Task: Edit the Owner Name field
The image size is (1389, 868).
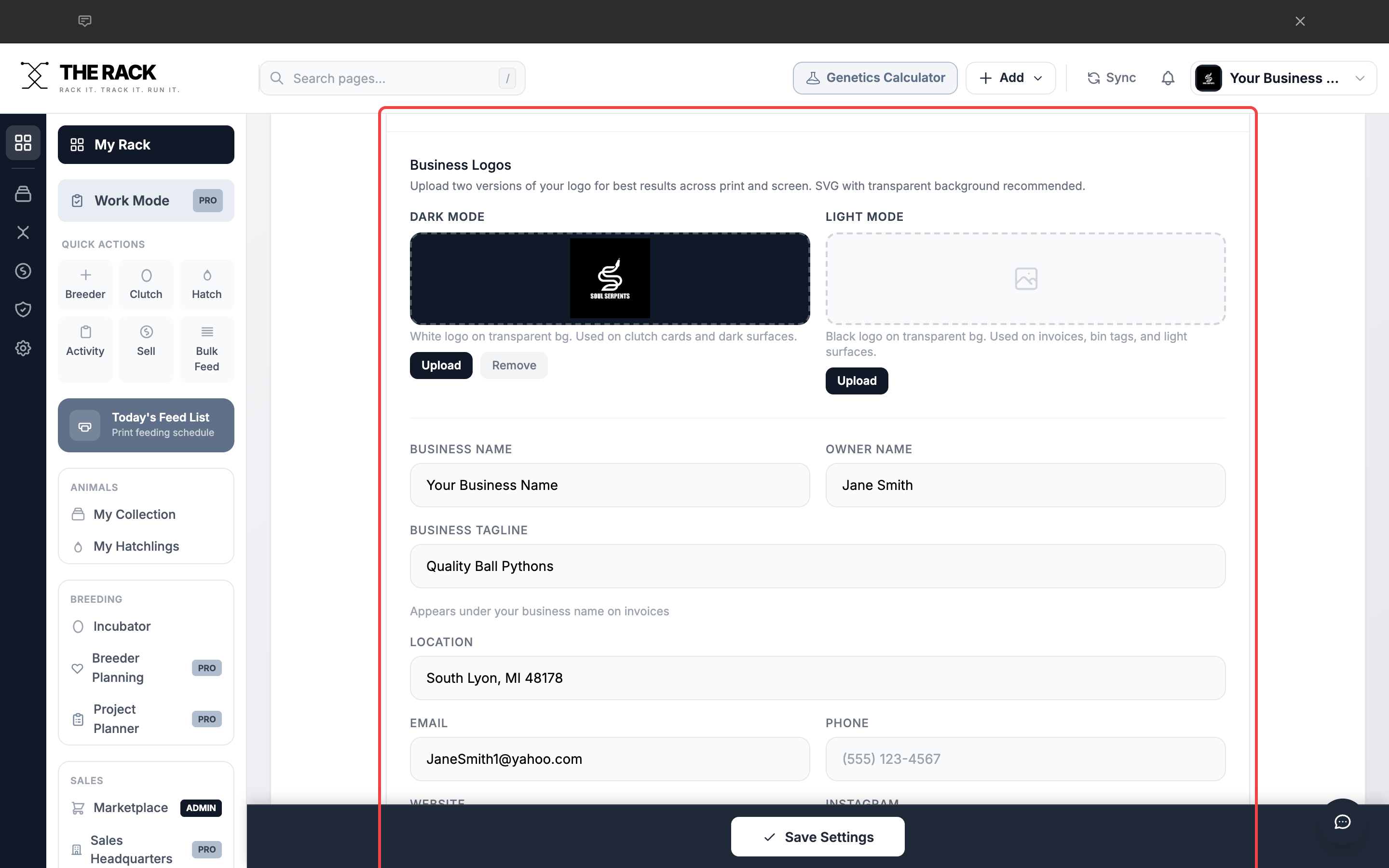Action: [x=1025, y=485]
